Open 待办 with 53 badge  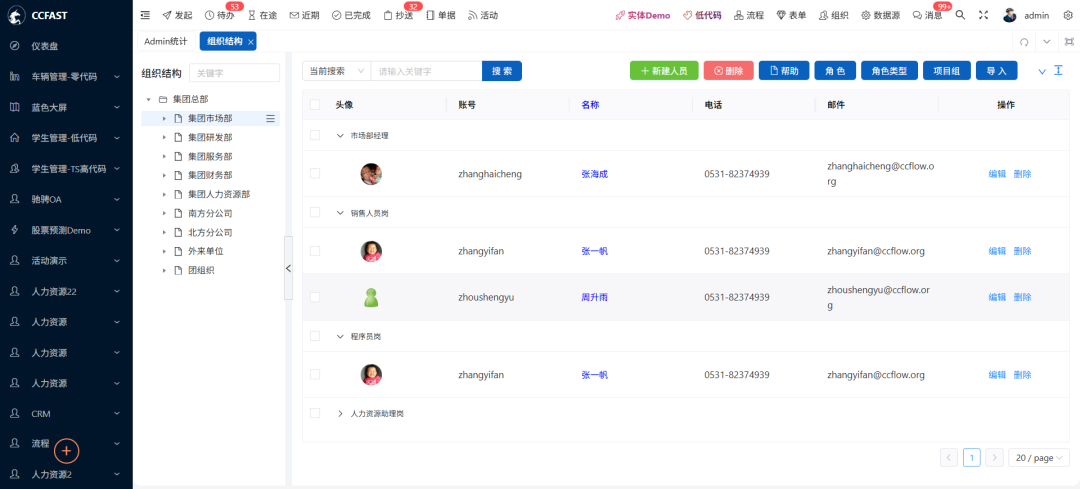pyautogui.click(x=219, y=15)
